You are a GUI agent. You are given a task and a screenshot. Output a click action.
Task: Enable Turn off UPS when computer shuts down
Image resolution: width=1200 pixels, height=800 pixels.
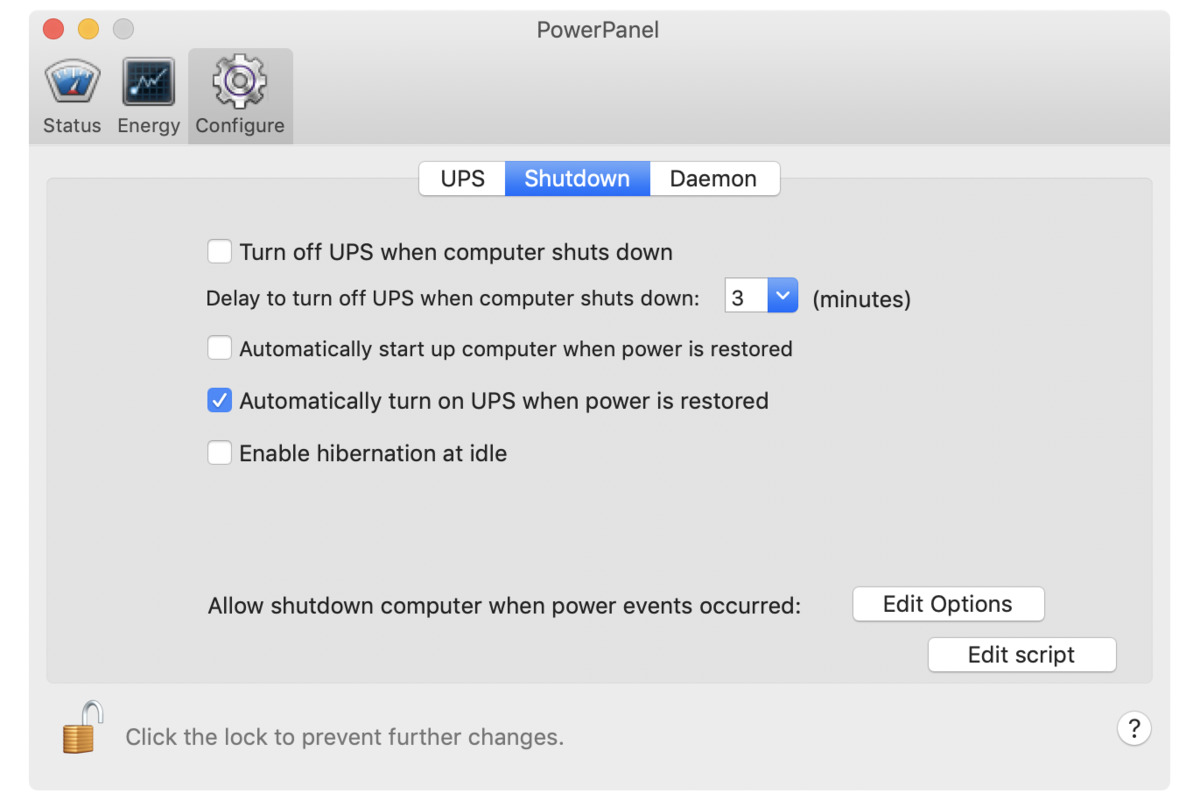point(219,251)
